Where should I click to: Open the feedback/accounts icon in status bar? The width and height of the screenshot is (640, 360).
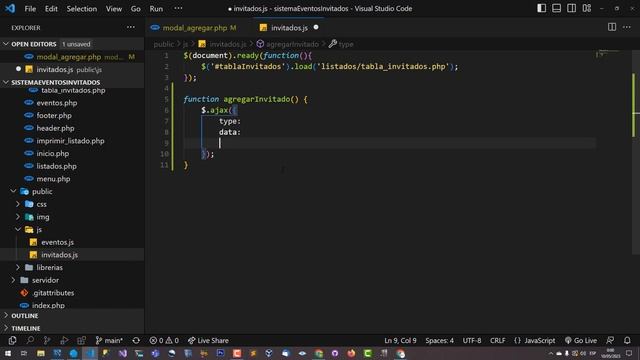(x=610, y=340)
